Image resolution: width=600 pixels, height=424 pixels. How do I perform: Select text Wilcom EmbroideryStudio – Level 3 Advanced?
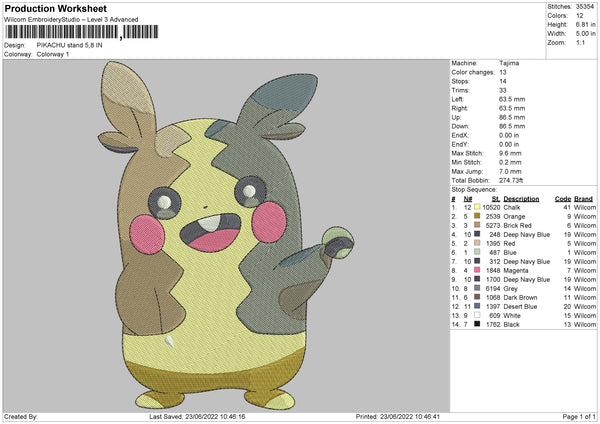tap(71, 20)
